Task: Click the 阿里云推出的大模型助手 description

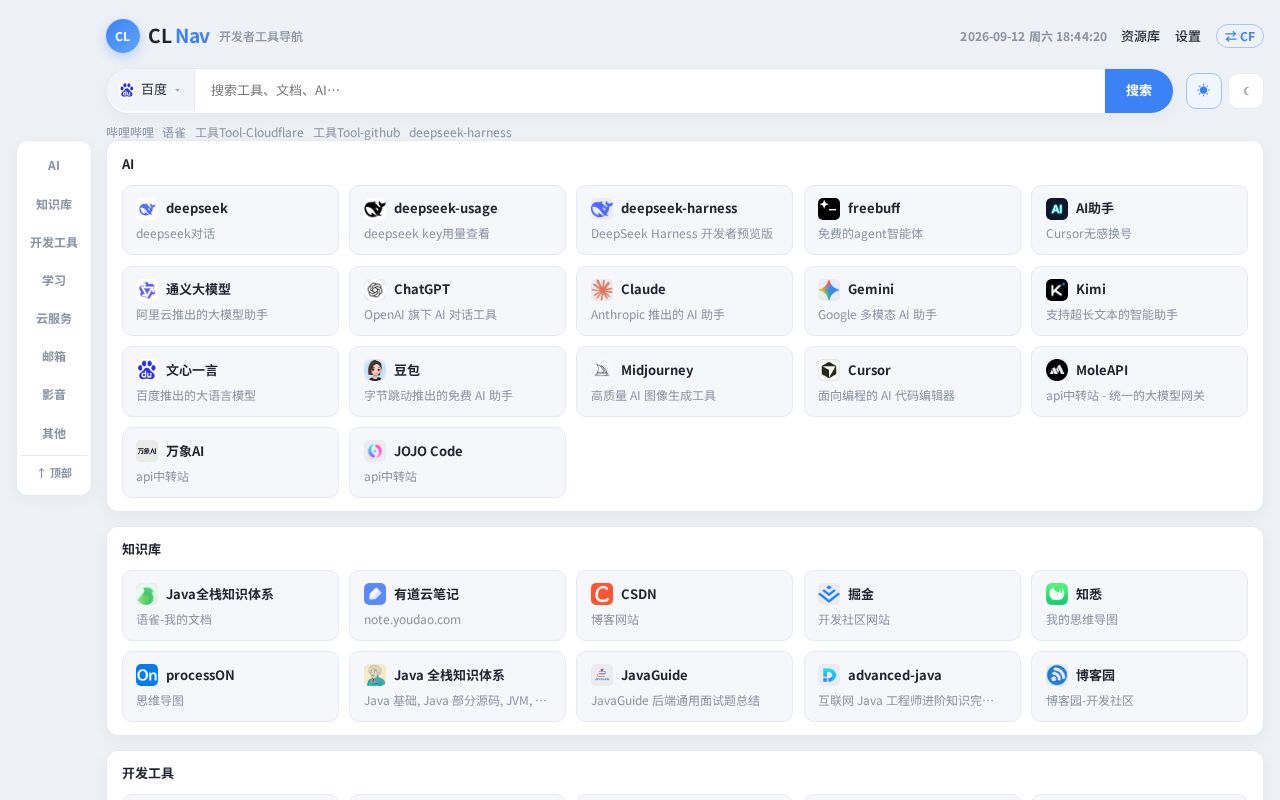Action: click(x=202, y=315)
